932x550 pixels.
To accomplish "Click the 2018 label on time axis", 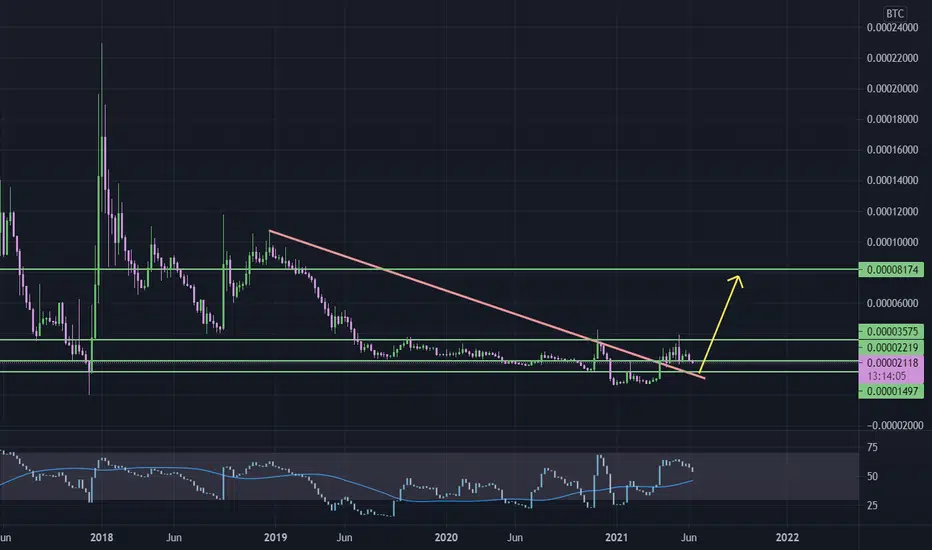I will tap(102, 538).
